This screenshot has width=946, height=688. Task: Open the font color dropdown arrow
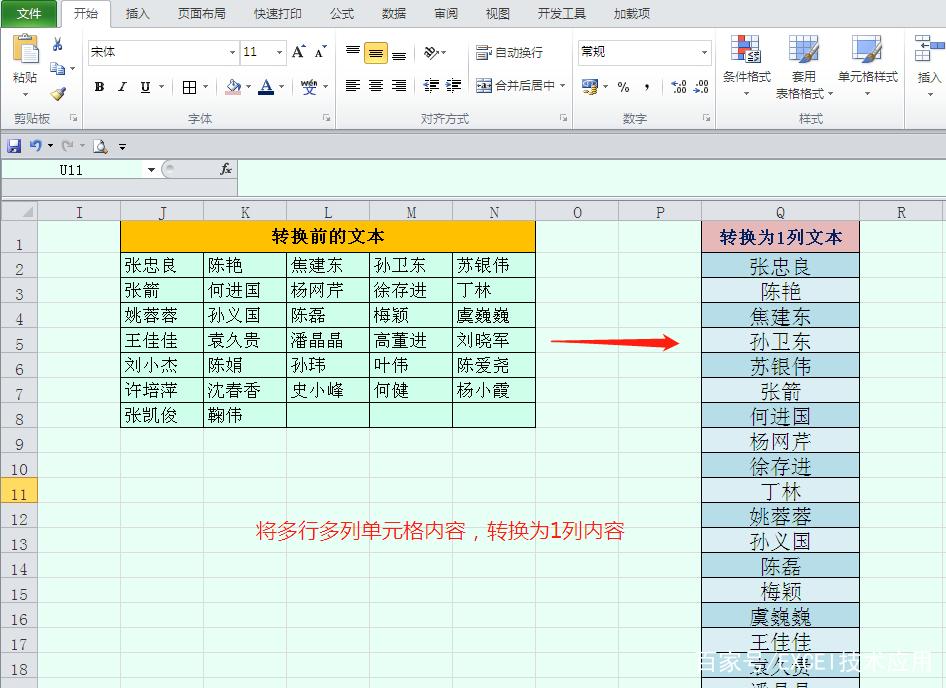(281, 87)
